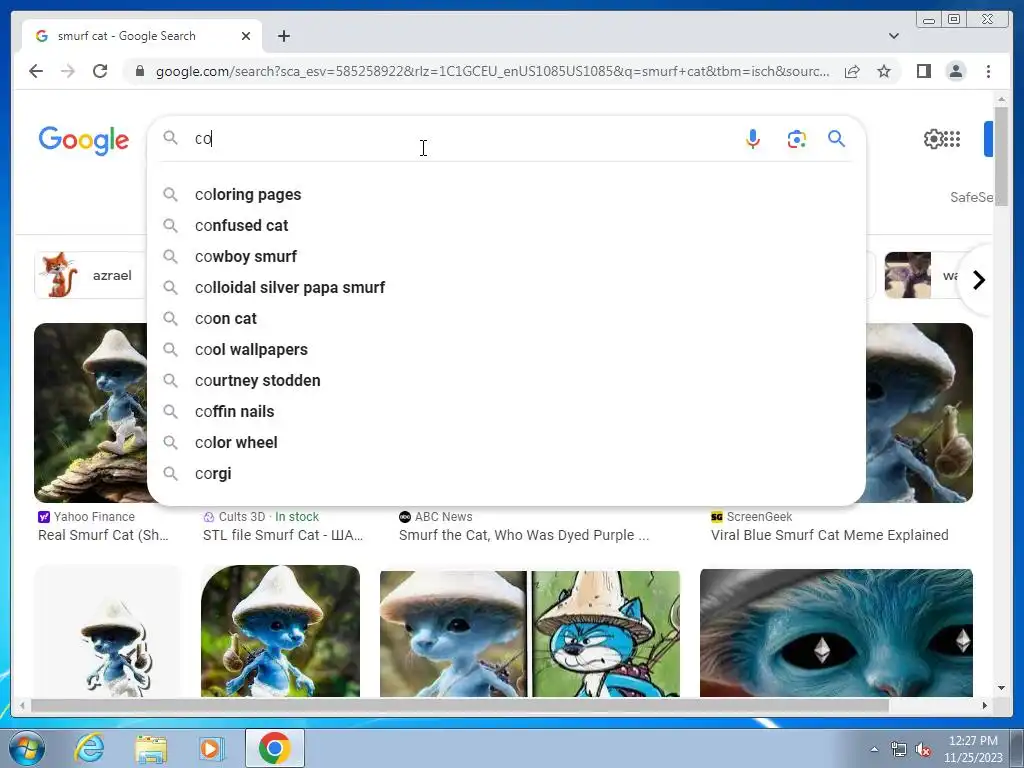Screen dimensions: 1024x768
Task: Open a new tab
Action: 283,36
